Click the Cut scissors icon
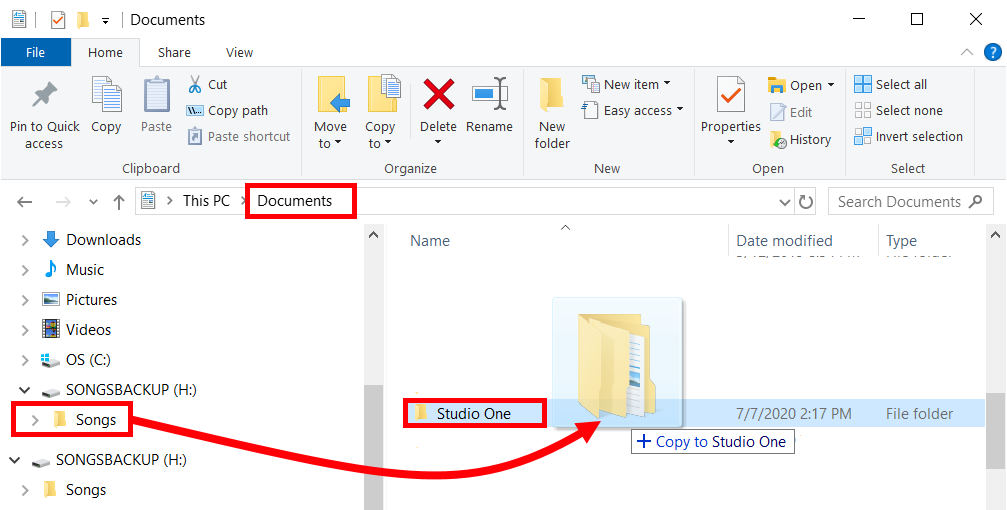Viewport: 1007px width, 510px height. point(195,84)
